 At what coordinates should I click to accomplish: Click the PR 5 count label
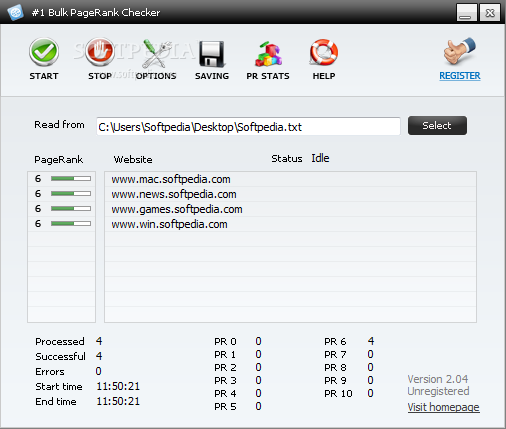click(225, 406)
